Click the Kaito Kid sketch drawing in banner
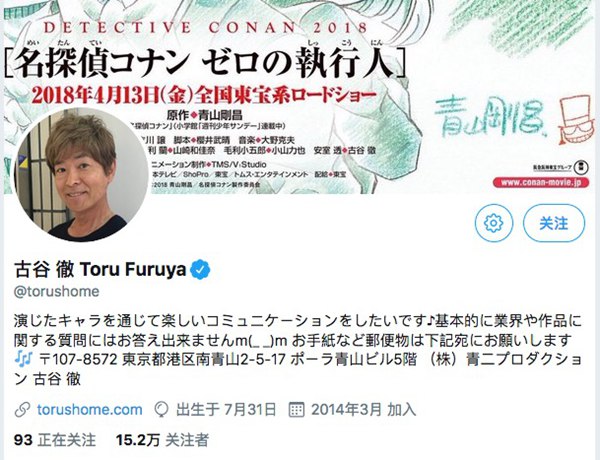600x460 pixels. tap(577, 119)
